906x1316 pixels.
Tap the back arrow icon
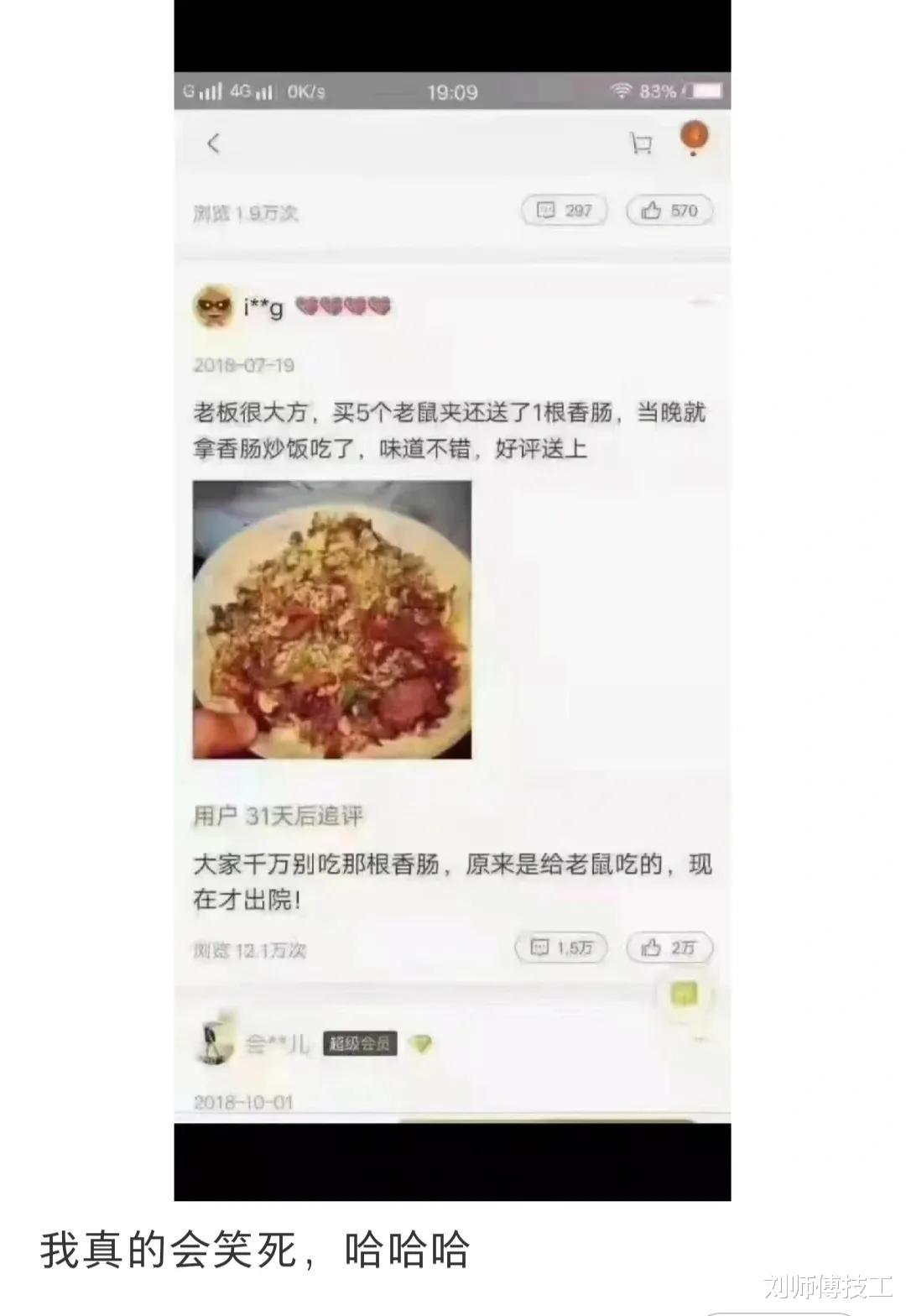213,144
